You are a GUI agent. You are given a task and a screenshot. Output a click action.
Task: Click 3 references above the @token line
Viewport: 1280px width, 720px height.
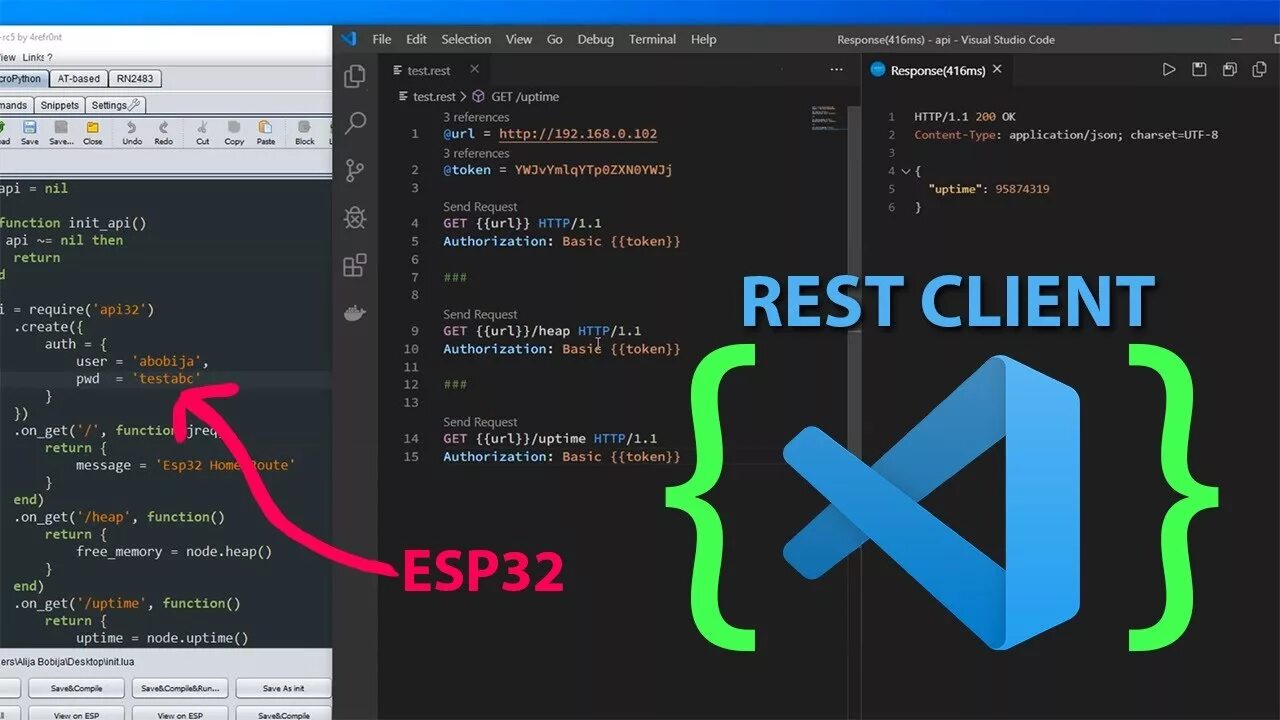pyautogui.click(x=476, y=153)
